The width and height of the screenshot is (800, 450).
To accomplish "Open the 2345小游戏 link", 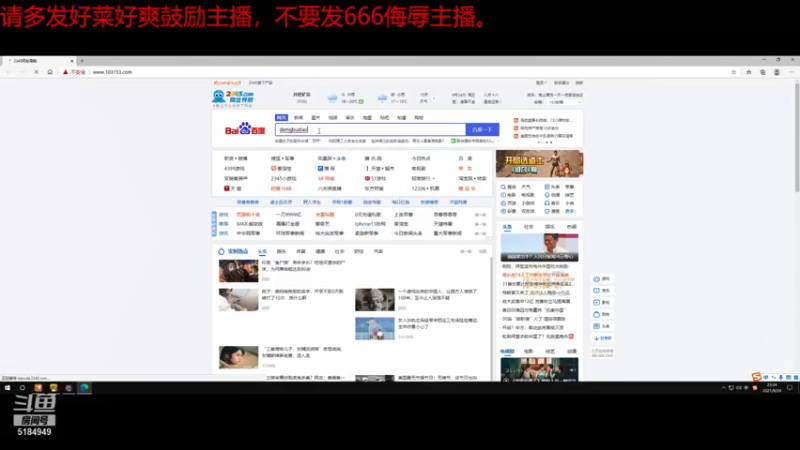I will point(283,179).
